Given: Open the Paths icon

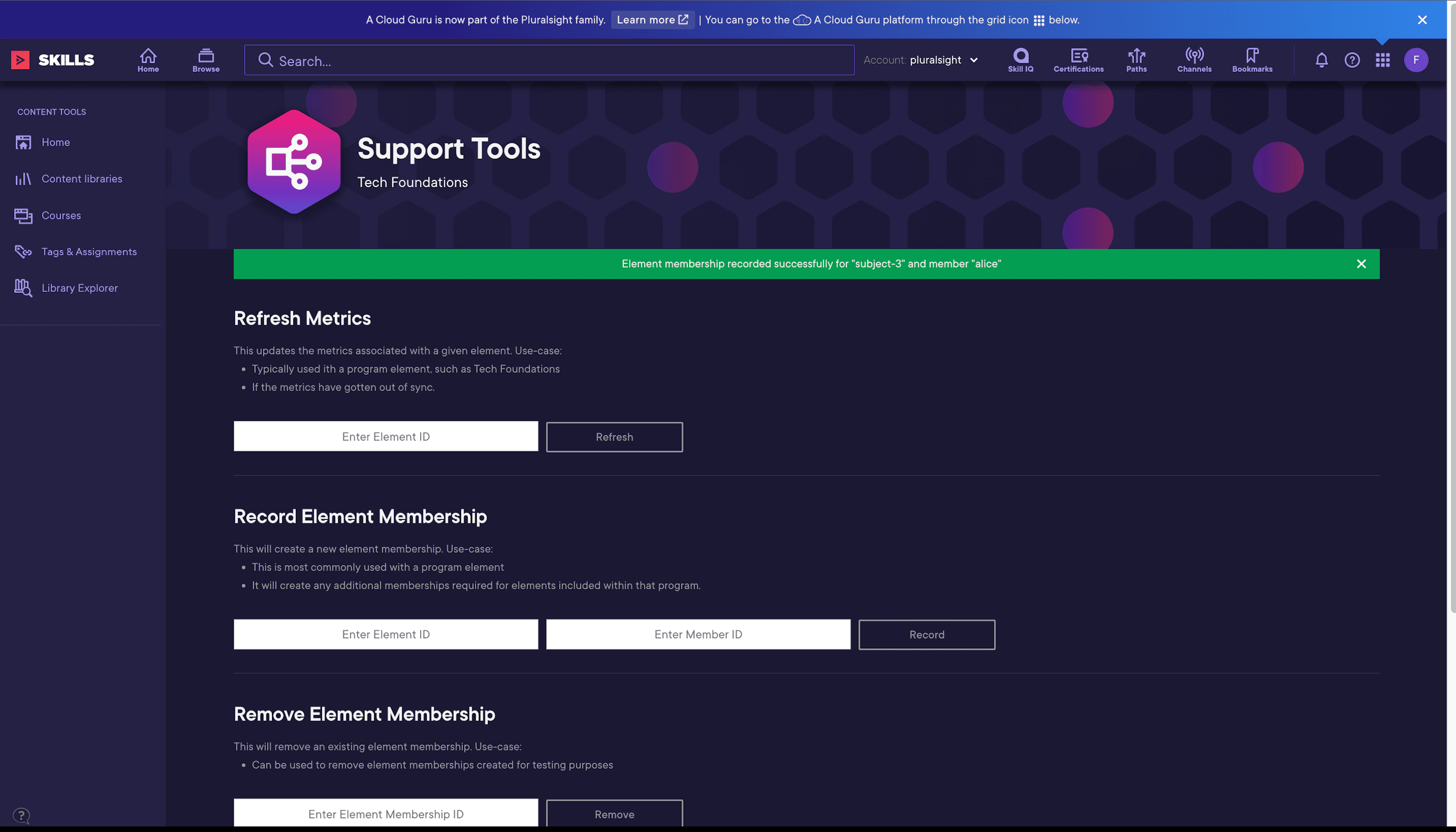Looking at the screenshot, I should click(1136, 60).
